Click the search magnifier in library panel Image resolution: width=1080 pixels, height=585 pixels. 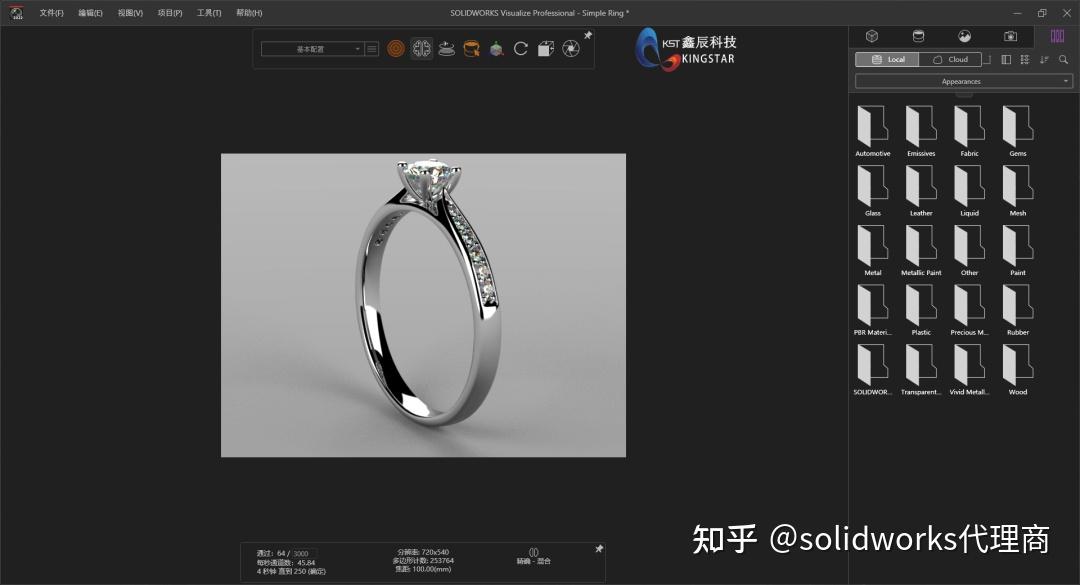[x=1062, y=59]
